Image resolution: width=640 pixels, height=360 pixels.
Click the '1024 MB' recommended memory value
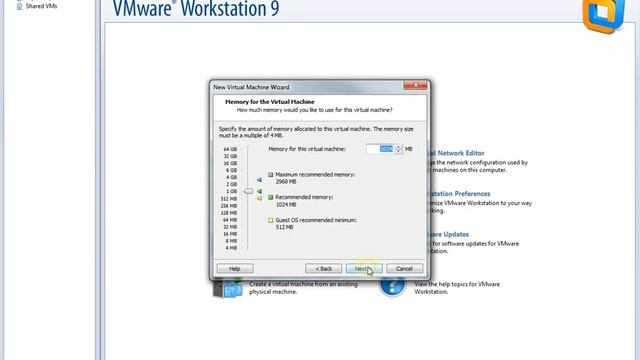pos(286,204)
